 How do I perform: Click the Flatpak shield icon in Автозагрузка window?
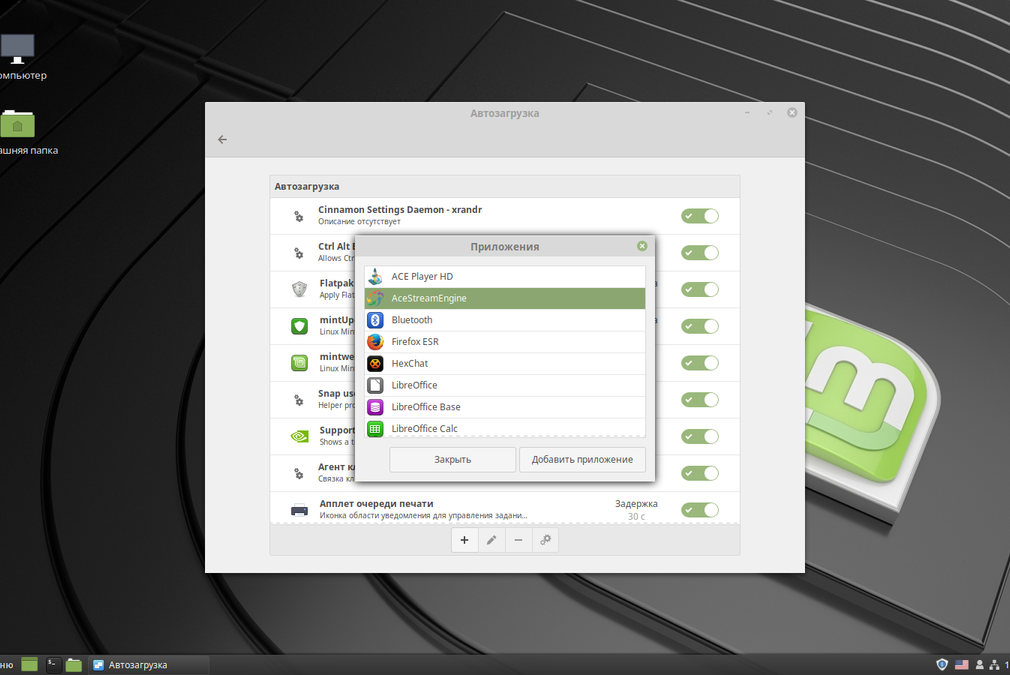pyautogui.click(x=300, y=289)
